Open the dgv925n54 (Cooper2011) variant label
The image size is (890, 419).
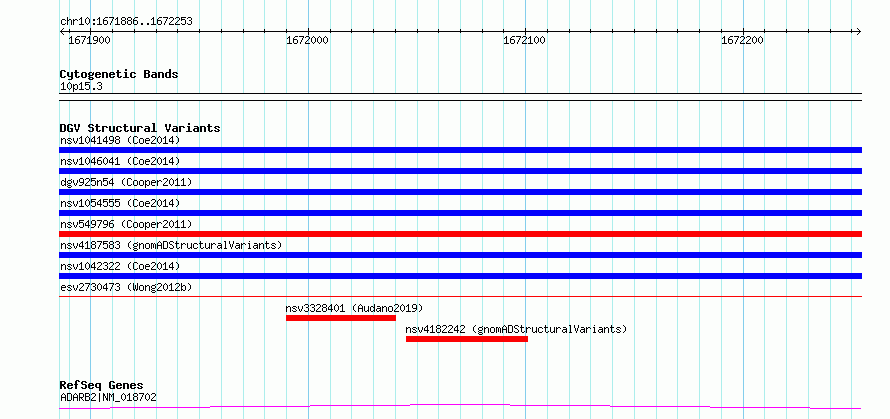click(126, 182)
